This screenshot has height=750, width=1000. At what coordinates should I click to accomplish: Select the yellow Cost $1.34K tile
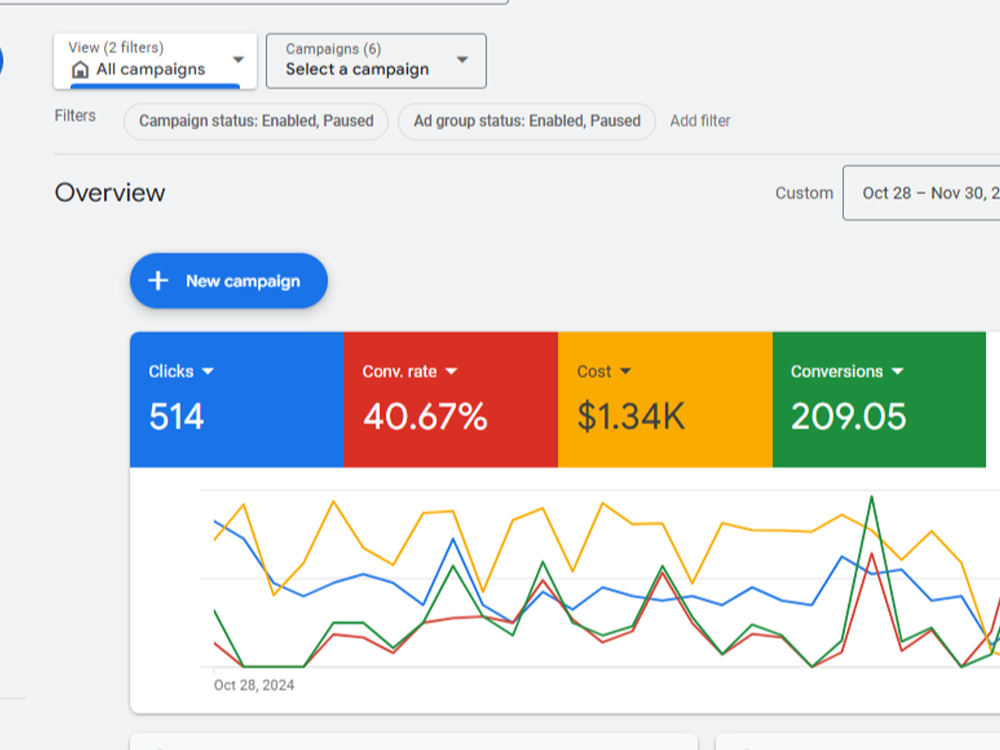click(665, 399)
